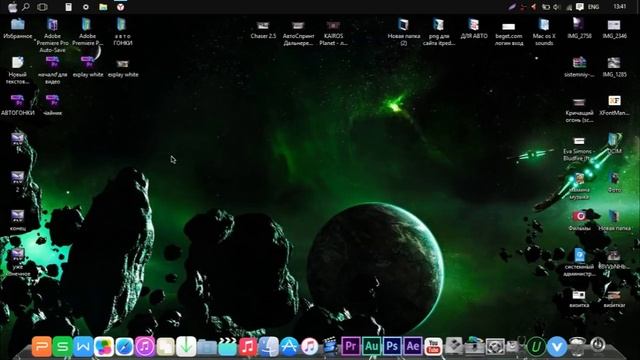Select the ДЛЯ АВТО desktop folder
640x360 pixels.
[474, 29]
